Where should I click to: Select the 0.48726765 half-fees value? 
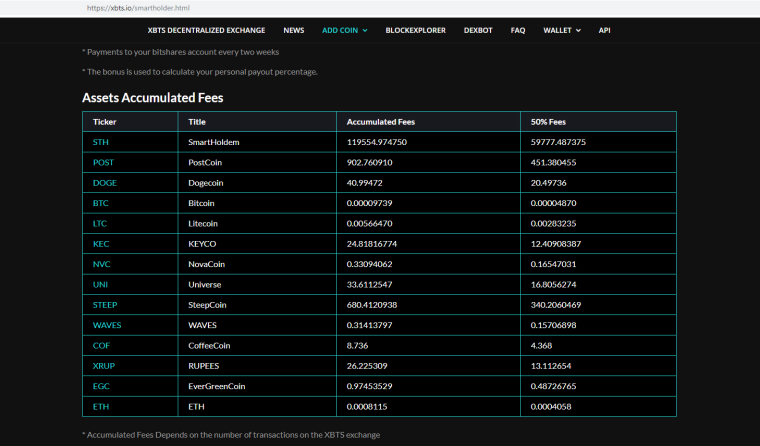(x=553, y=386)
